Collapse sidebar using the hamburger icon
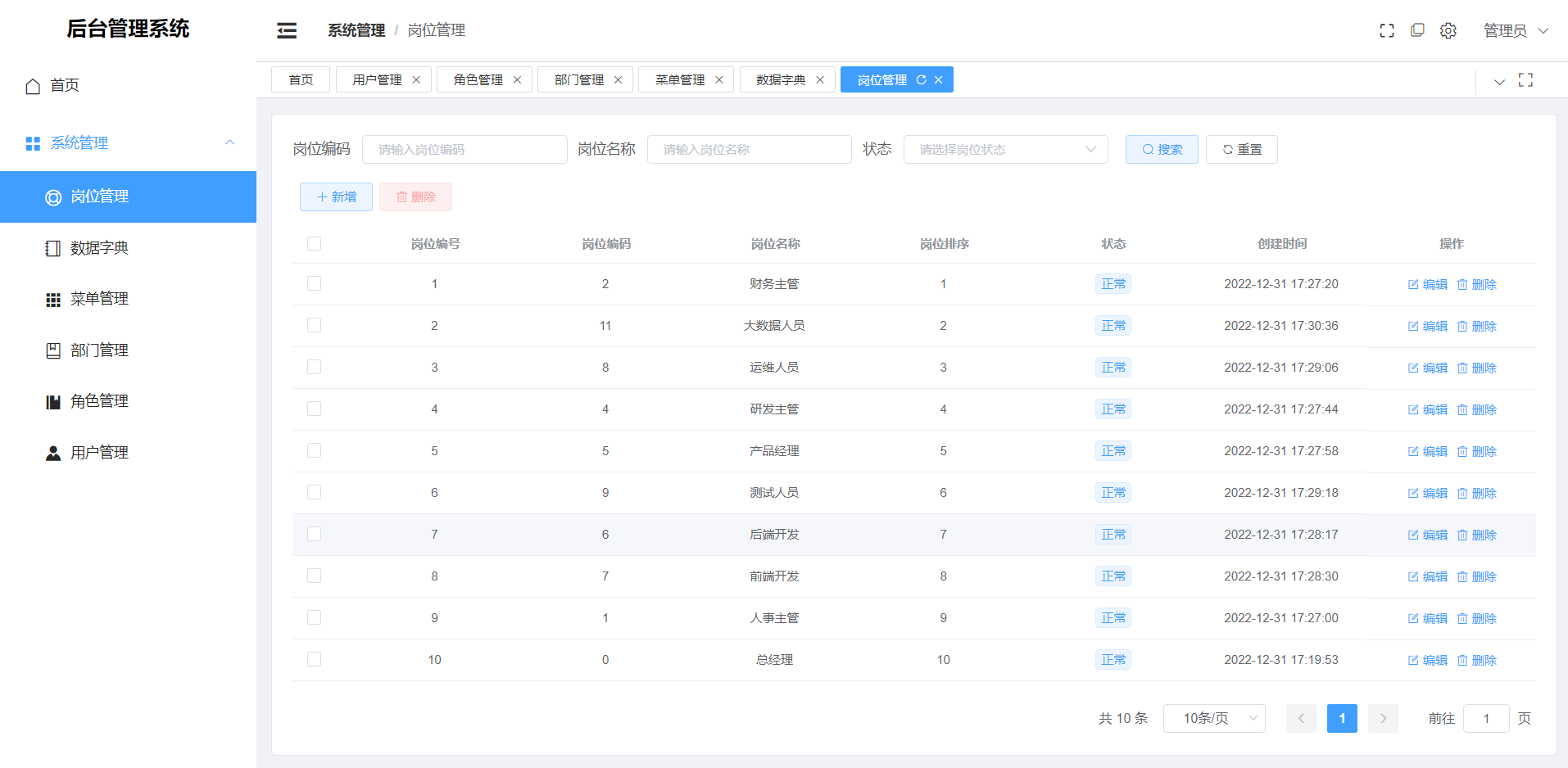This screenshot has width=1568, height=768. click(x=287, y=31)
